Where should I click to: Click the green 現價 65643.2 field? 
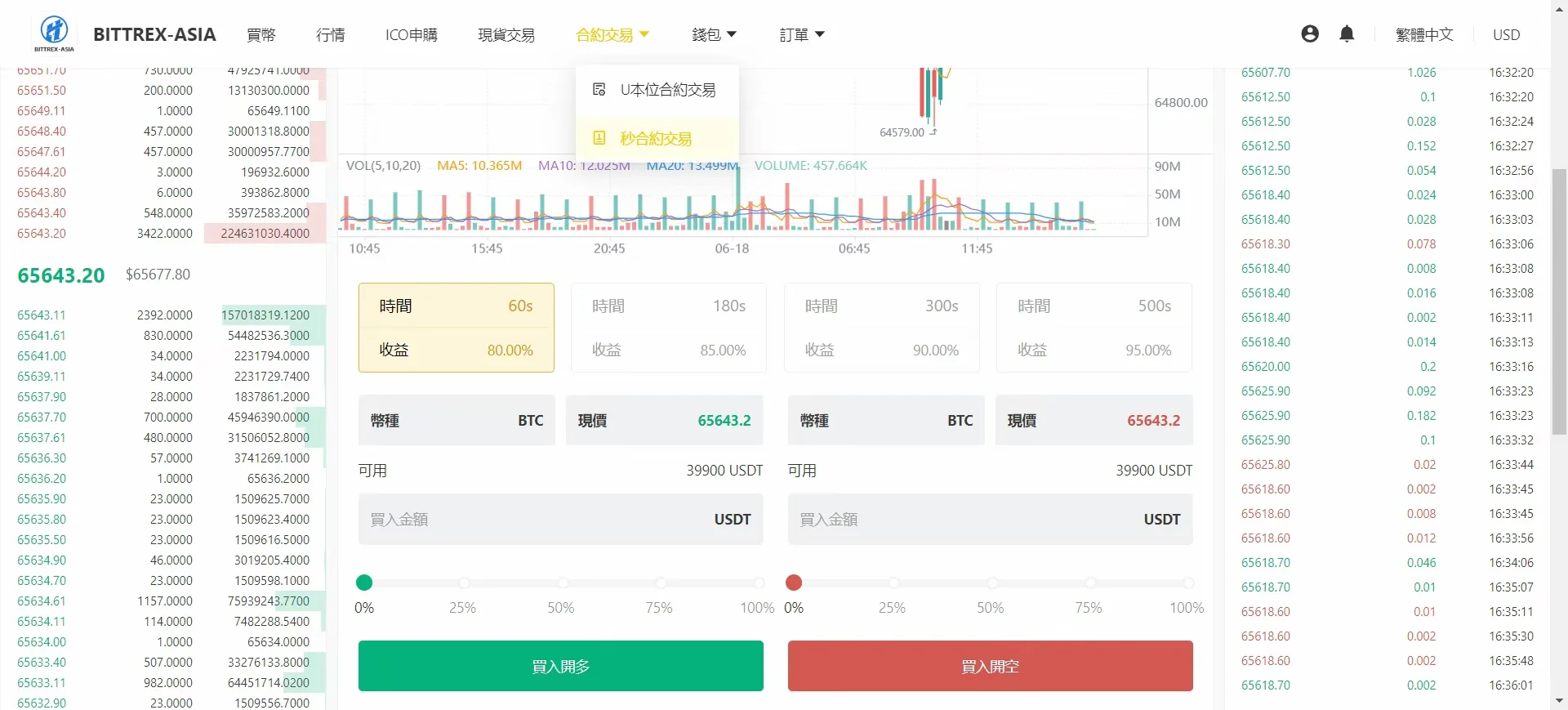coord(665,420)
